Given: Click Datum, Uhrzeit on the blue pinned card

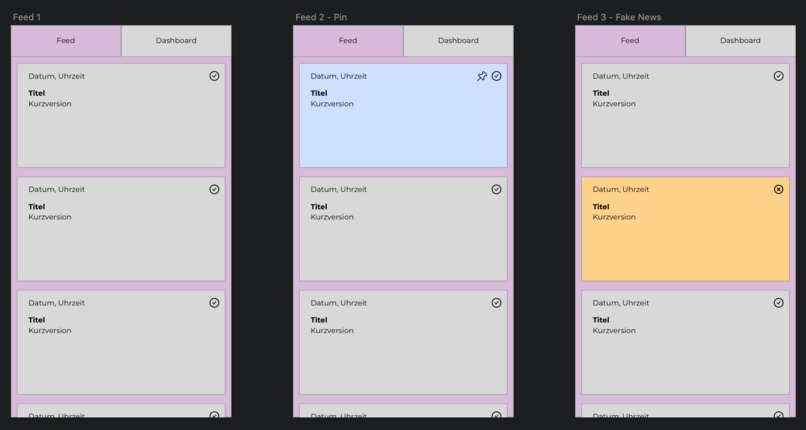Looking at the screenshot, I should point(339,76).
